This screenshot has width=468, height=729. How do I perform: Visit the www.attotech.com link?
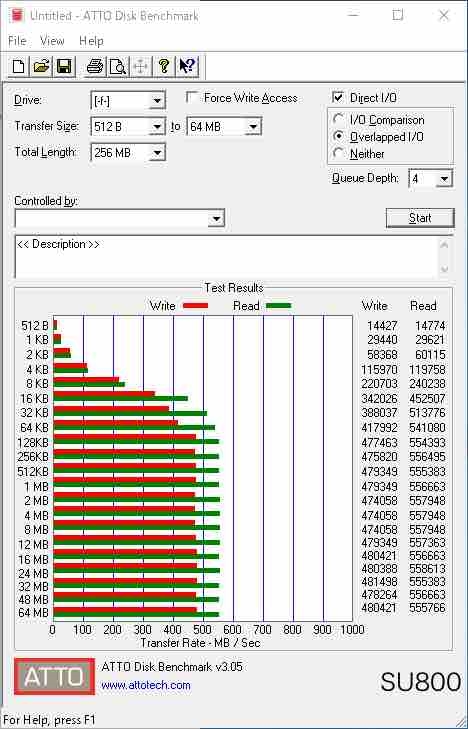(146, 685)
